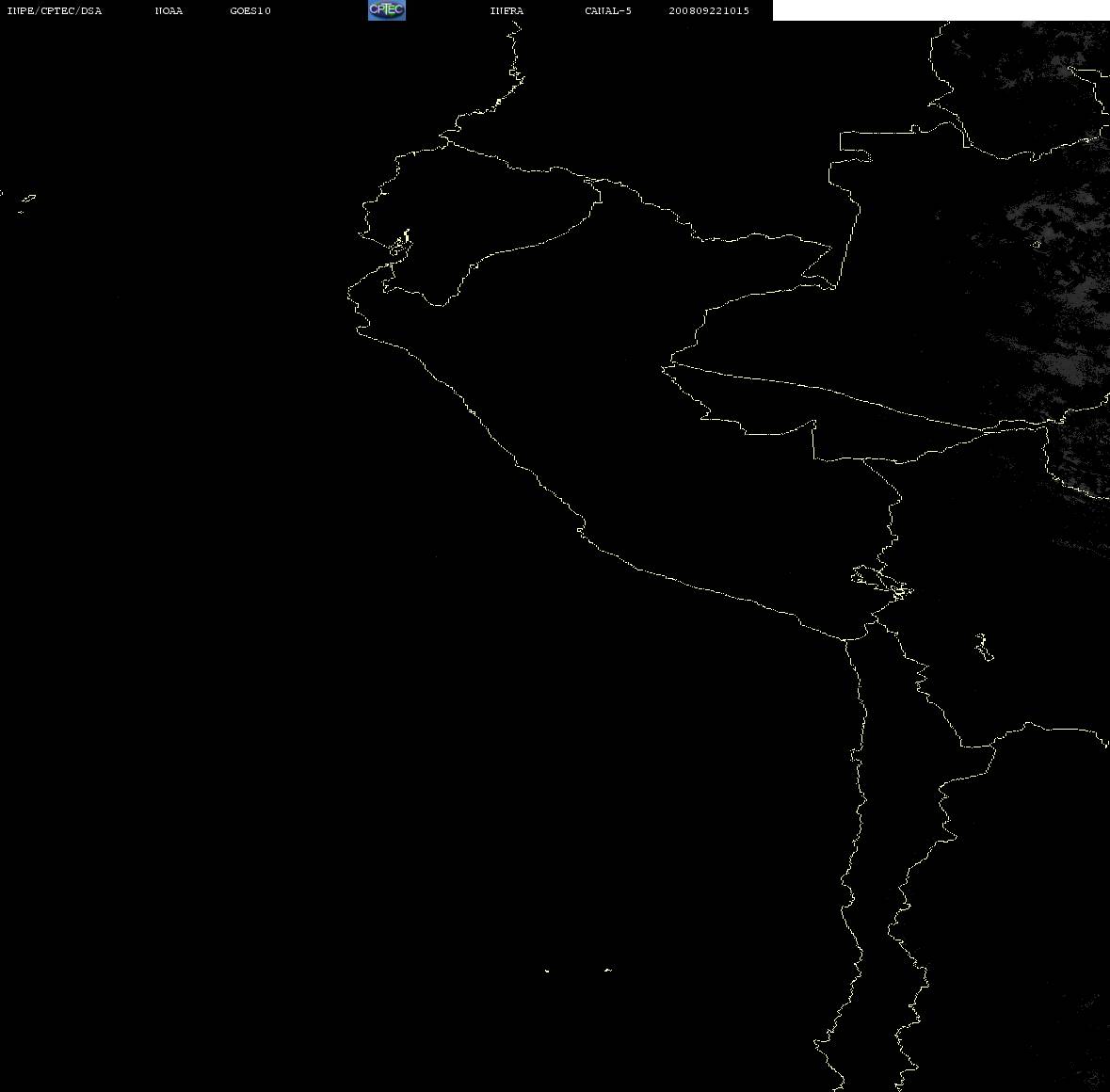The image size is (1110, 1092).
Task: Click the small lake outline in Bolivia
Action: coord(984,647)
